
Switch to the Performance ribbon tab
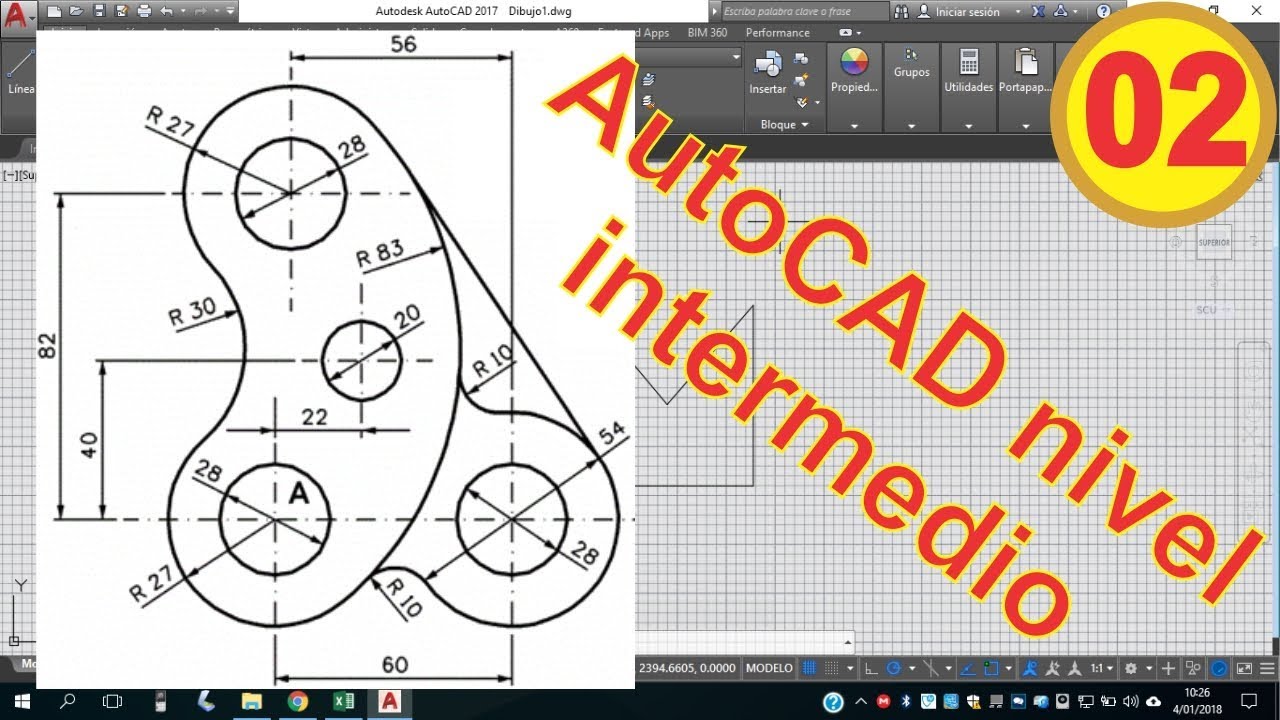778,33
